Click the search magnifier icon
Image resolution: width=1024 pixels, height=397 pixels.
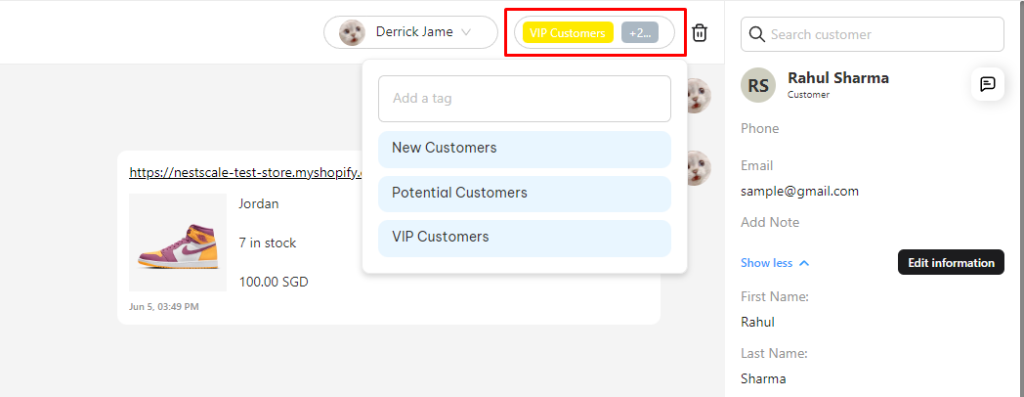(757, 34)
